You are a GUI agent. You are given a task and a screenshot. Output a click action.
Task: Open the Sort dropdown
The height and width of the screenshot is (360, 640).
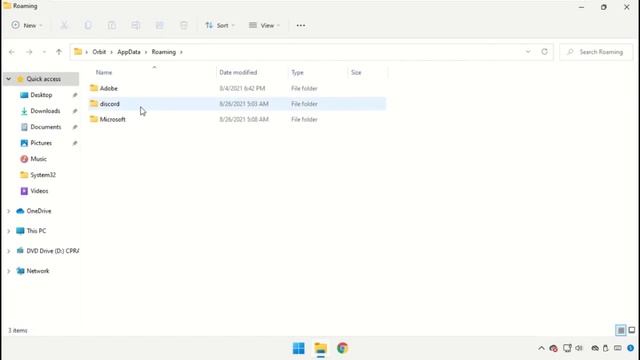220,25
